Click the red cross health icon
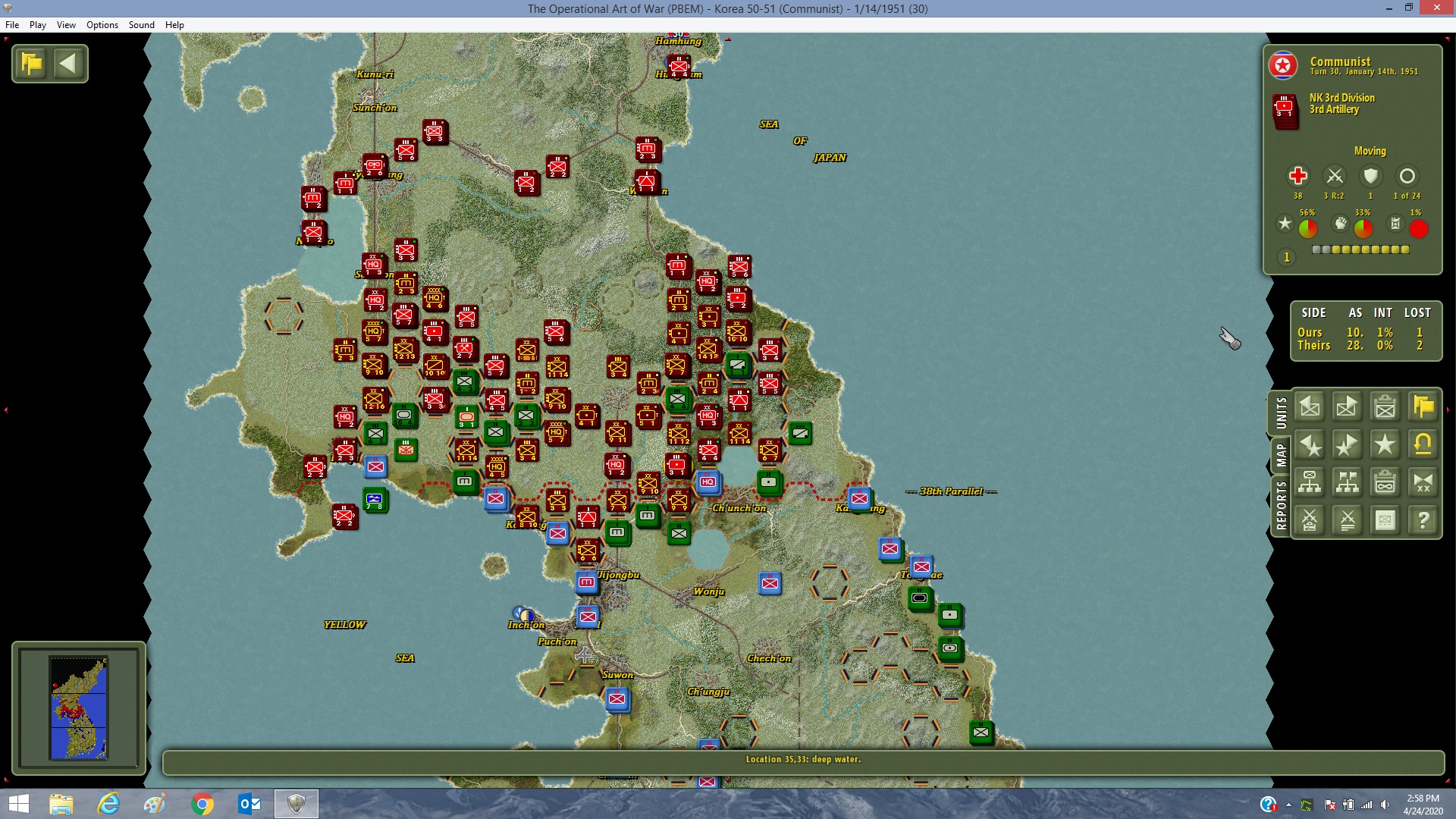Screen dimensions: 1456x819 pos(1298,176)
